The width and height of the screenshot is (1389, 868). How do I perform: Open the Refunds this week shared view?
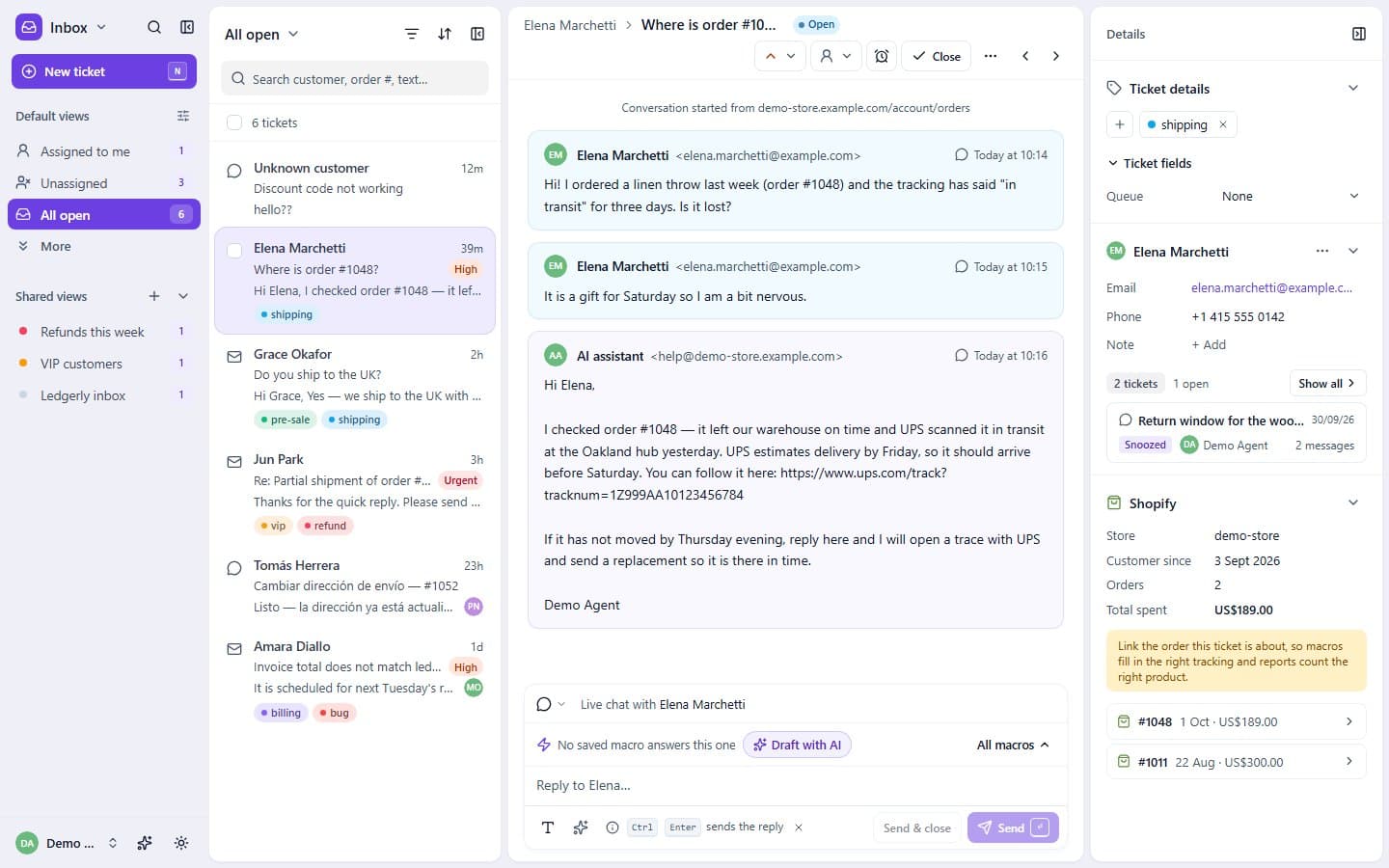pyautogui.click(x=104, y=332)
